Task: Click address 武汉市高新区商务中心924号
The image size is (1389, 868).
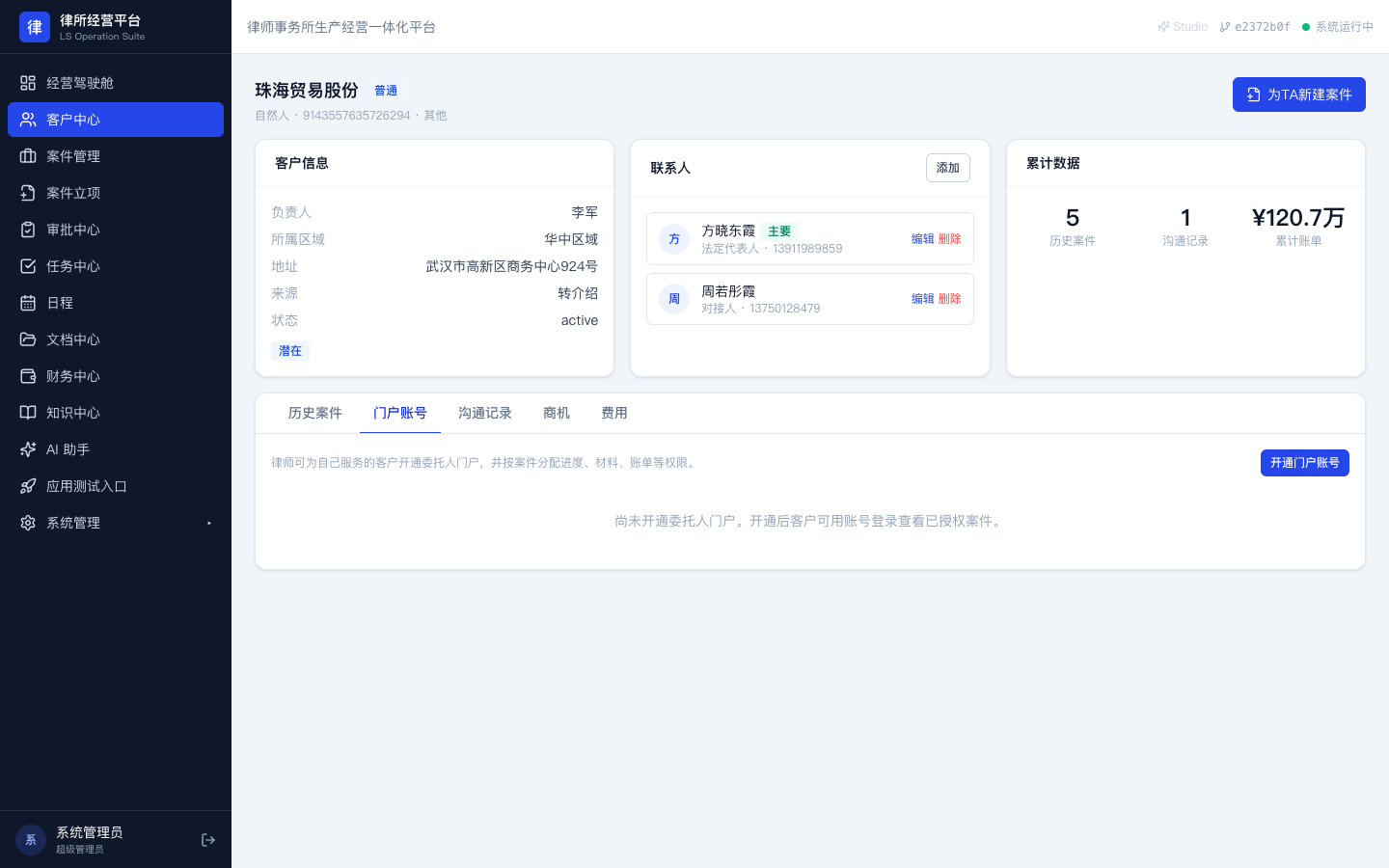Action: (x=512, y=266)
